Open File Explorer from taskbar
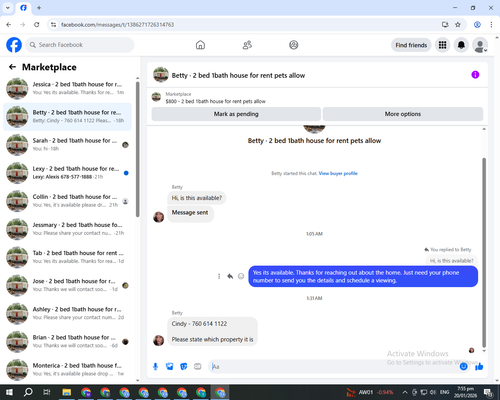The height and width of the screenshot is (400, 500). point(67,392)
